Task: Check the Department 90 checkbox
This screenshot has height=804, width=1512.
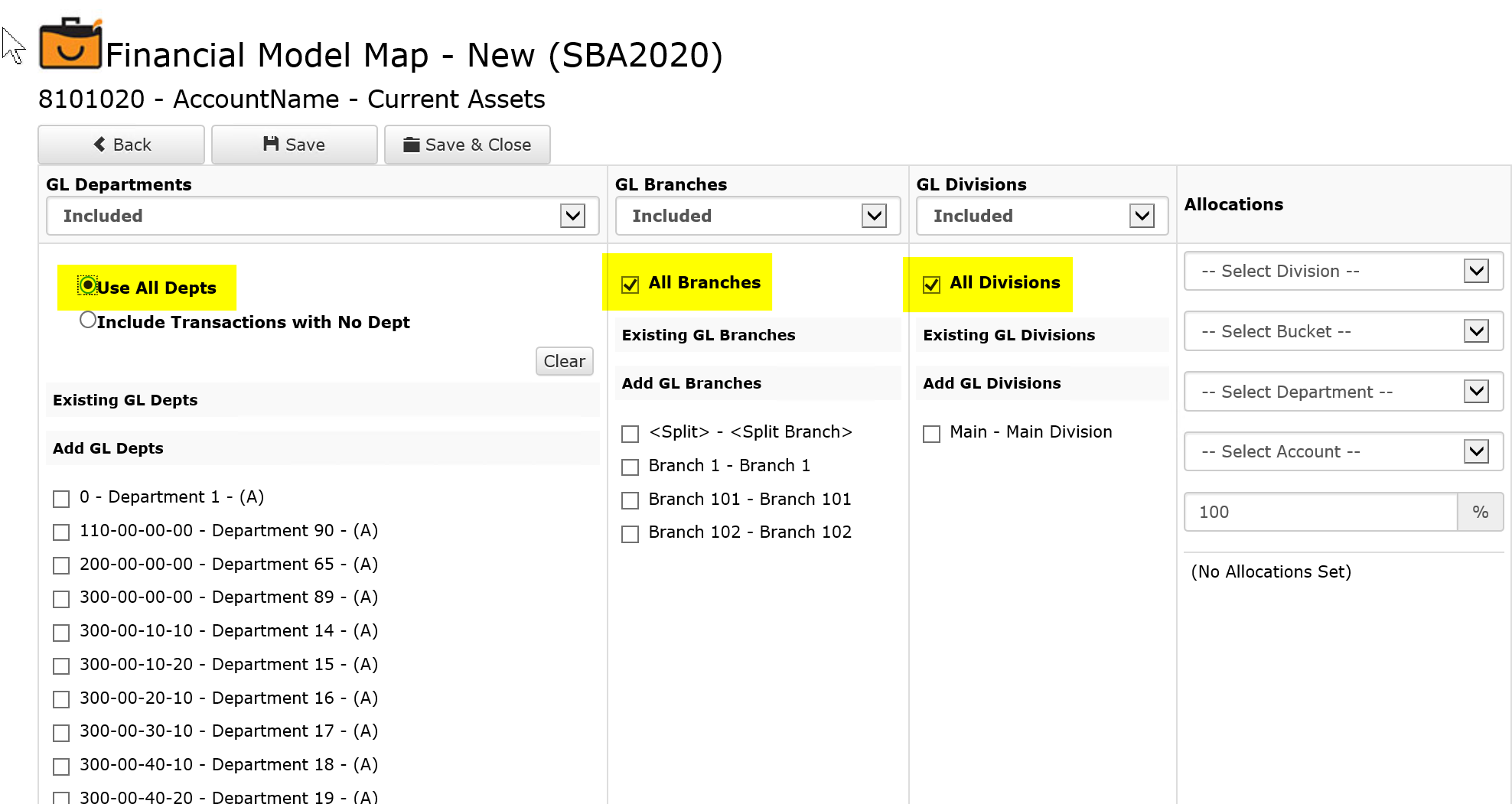Action: (61, 532)
